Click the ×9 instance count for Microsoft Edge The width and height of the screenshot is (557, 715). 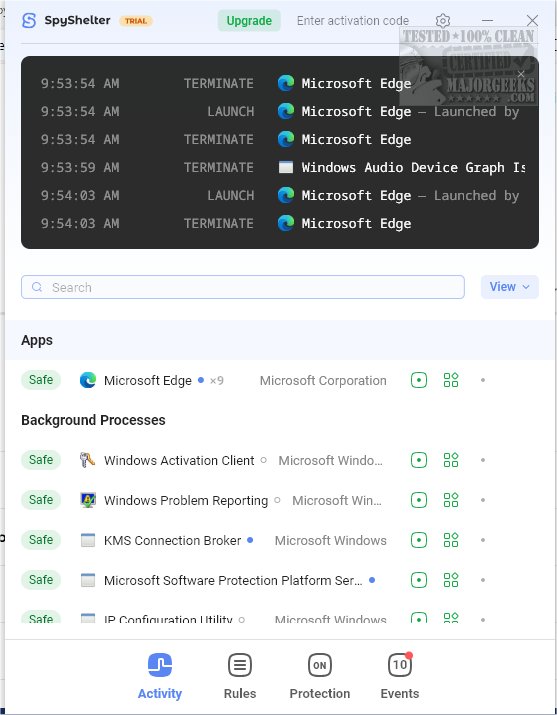point(217,381)
